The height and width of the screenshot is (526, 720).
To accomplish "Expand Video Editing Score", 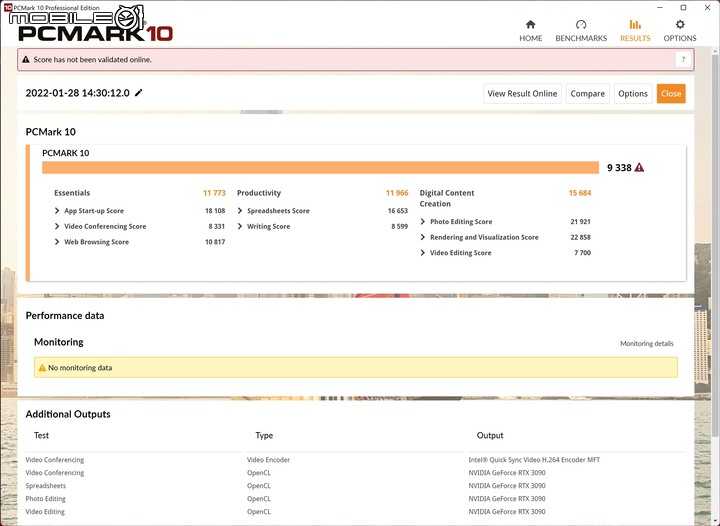I will (x=422, y=253).
